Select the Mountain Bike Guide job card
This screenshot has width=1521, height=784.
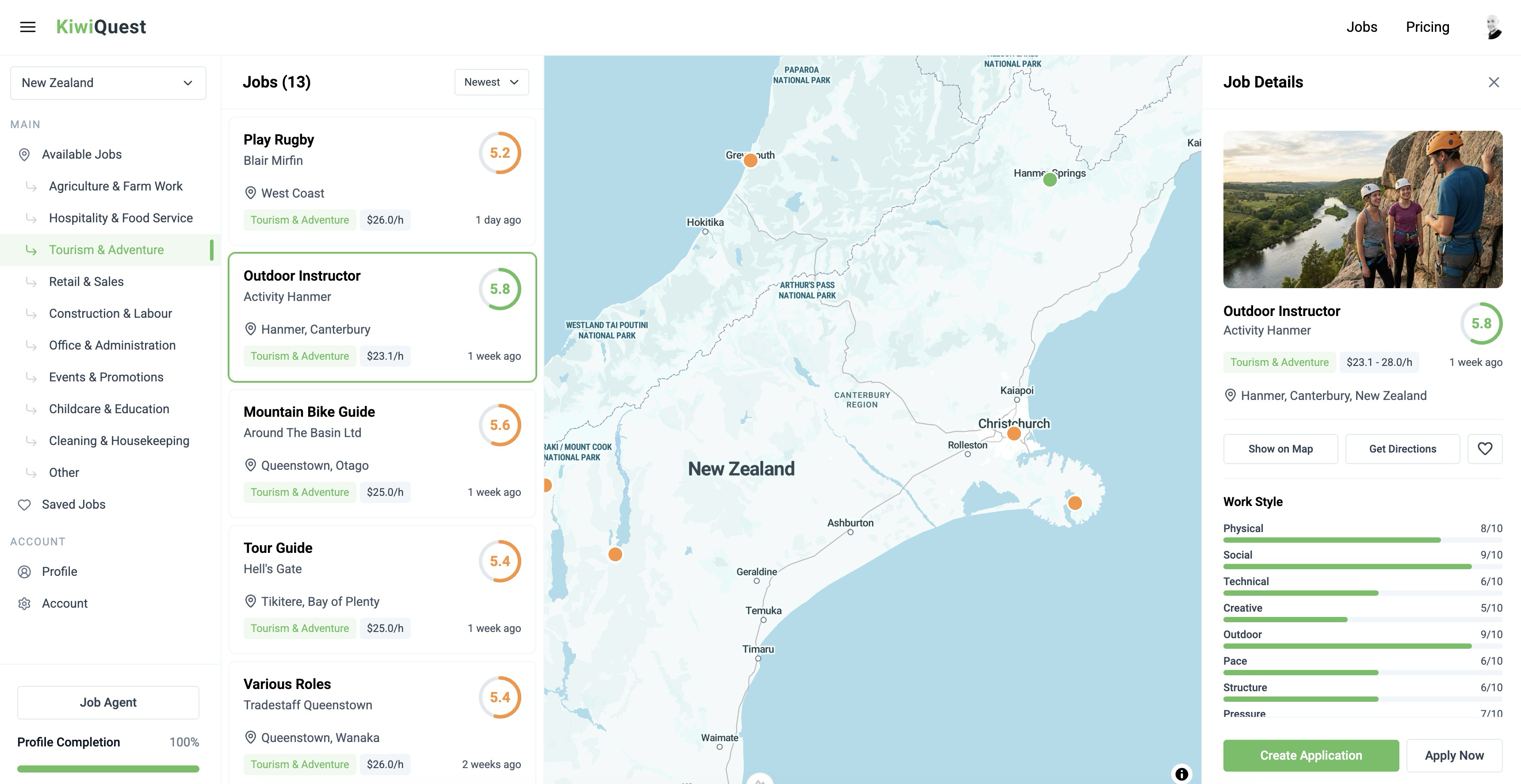pos(382,453)
